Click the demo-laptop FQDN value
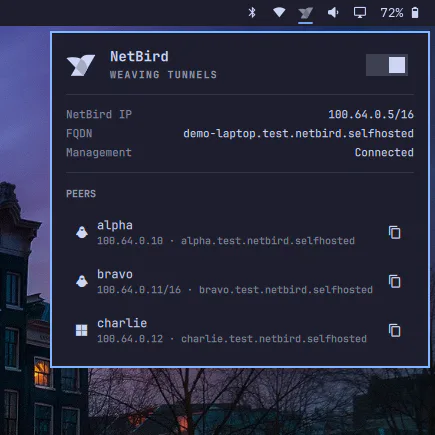The image size is (435, 435). (x=298, y=134)
